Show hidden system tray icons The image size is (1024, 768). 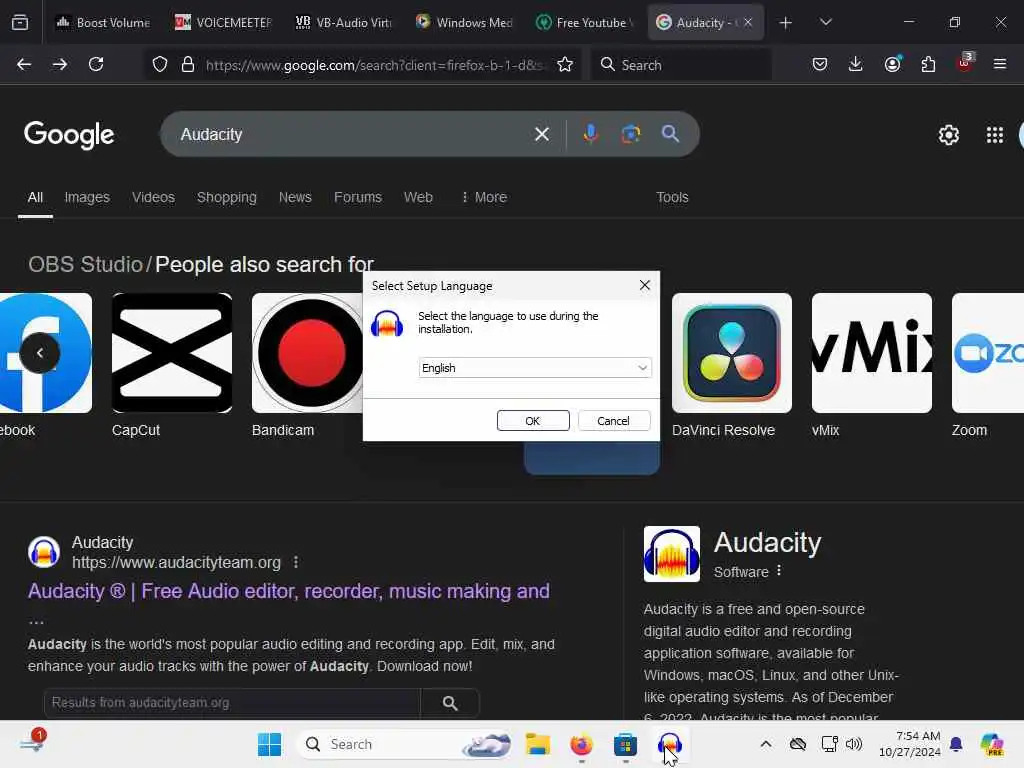click(766, 744)
